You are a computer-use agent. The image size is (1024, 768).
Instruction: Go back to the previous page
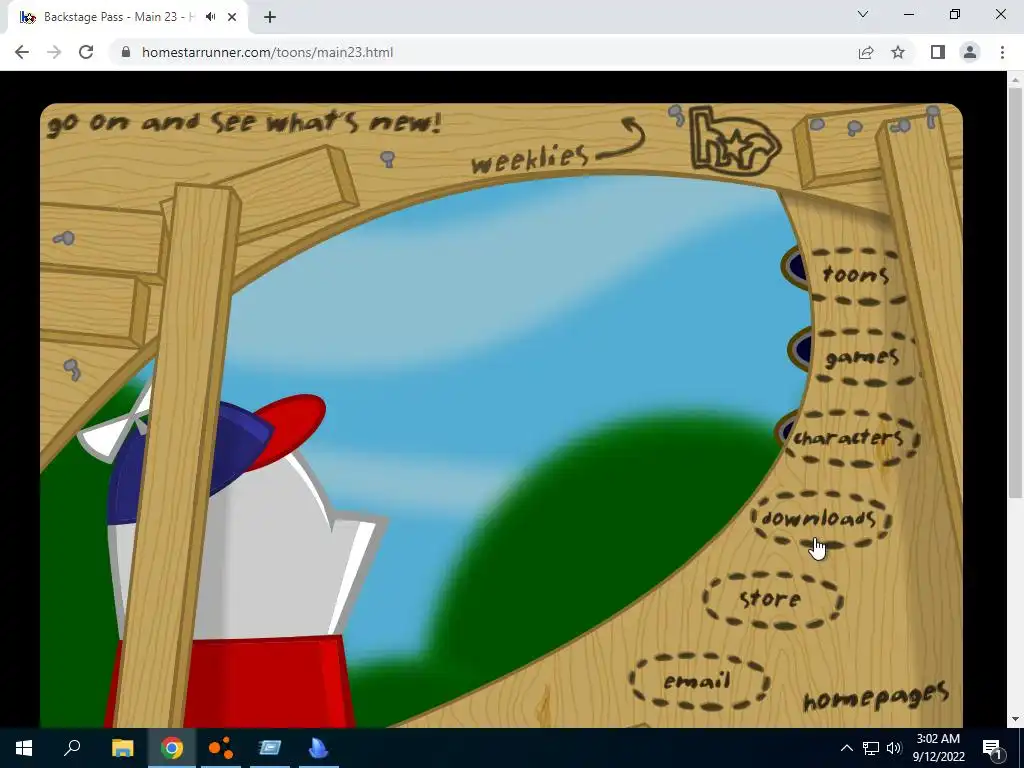tap(22, 52)
